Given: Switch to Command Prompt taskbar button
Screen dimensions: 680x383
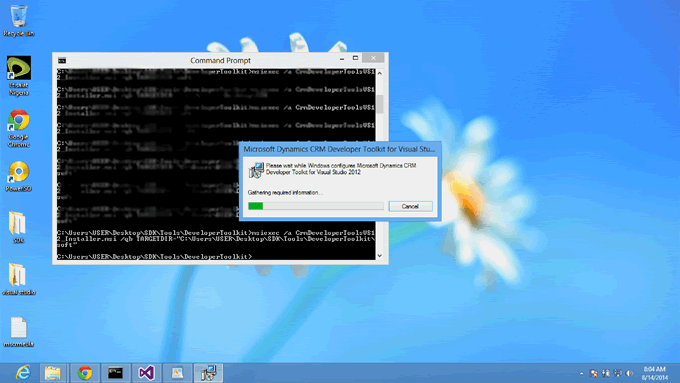Looking at the screenshot, I should [x=115, y=373].
